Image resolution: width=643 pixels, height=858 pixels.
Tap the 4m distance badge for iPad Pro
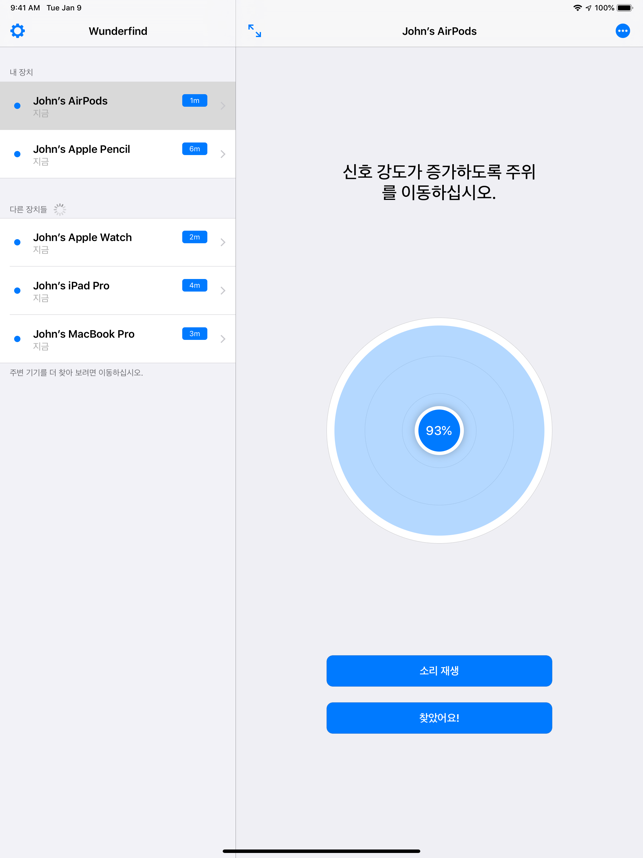(x=195, y=285)
